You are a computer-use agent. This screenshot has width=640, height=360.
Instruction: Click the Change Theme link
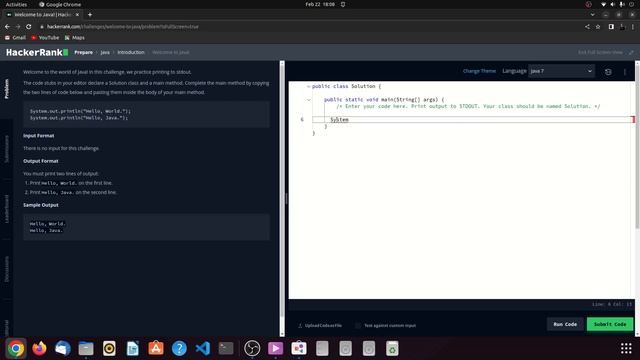pos(479,71)
